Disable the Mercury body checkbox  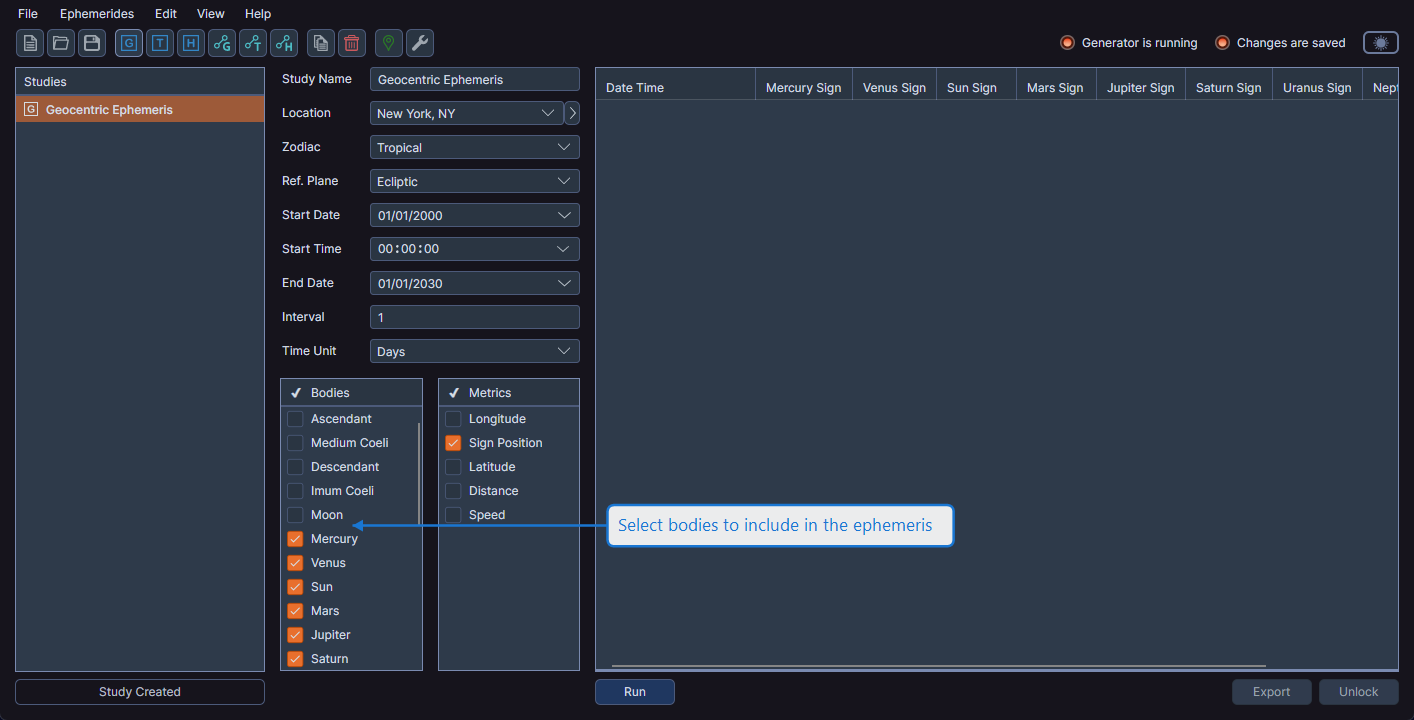pyautogui.click(x=295, y=538)
